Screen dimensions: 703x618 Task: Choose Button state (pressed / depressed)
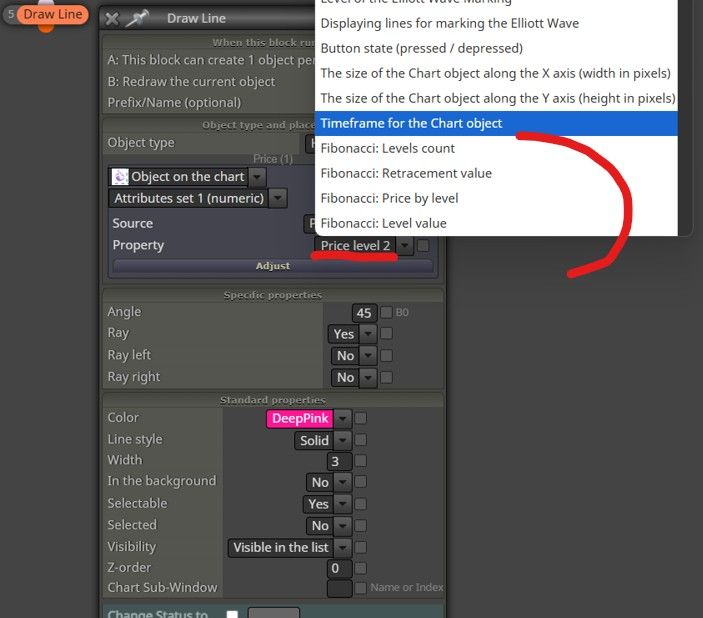[496, 48]
